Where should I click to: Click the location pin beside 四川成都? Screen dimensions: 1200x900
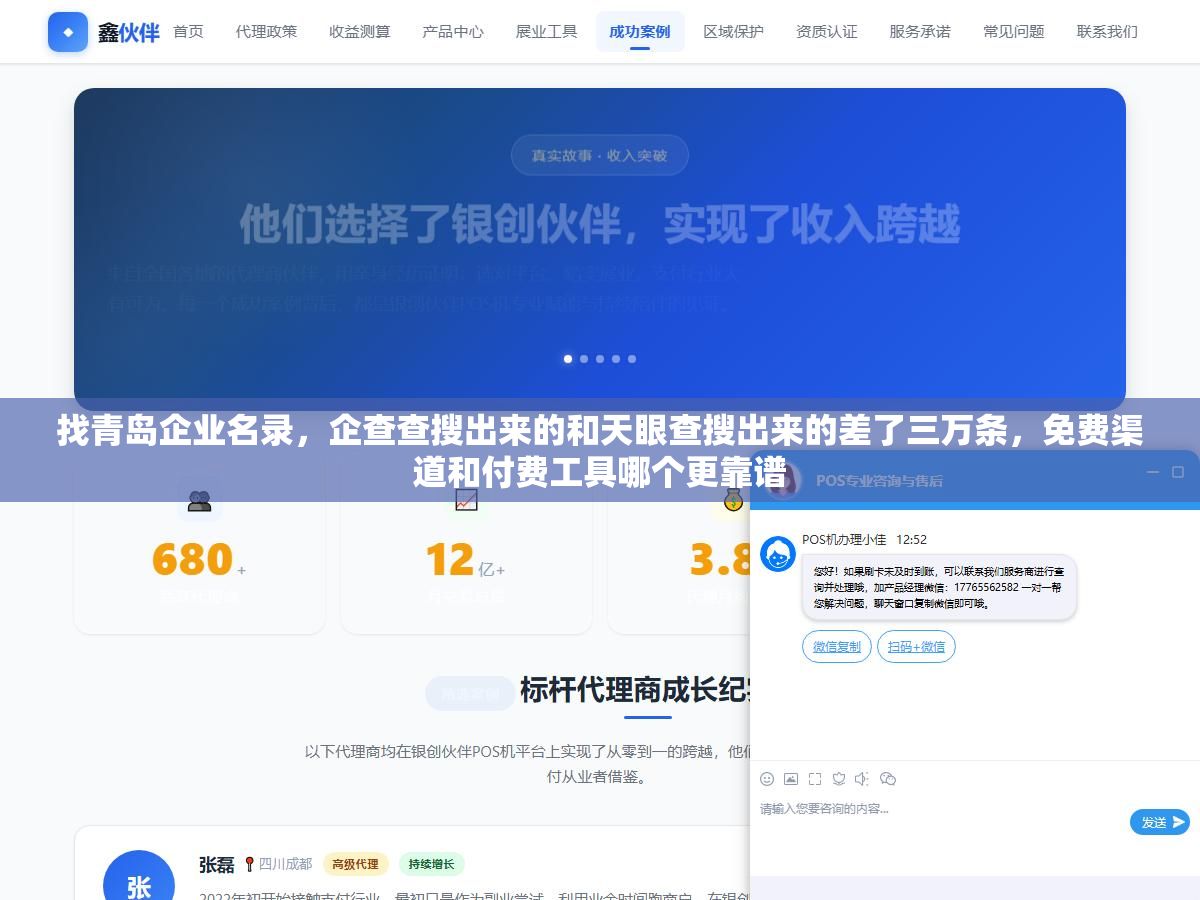tap(249, 864)
